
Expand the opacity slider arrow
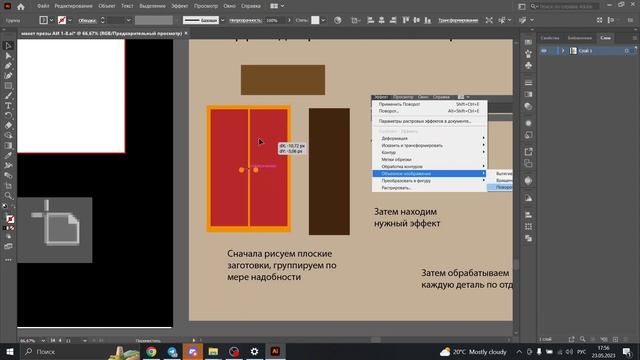click(289, 20)
